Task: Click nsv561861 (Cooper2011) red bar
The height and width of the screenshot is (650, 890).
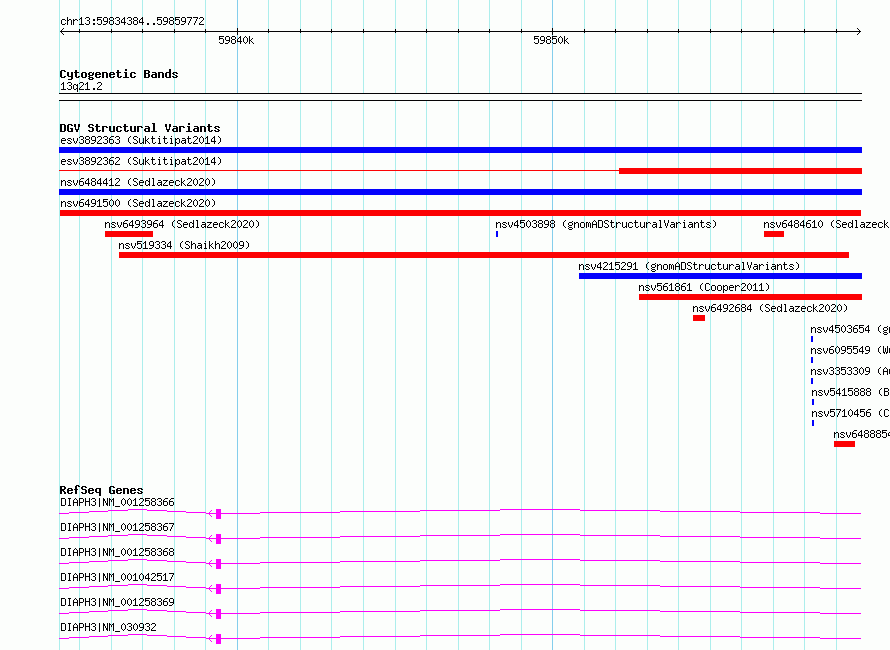Action: (x=750, y=297)
